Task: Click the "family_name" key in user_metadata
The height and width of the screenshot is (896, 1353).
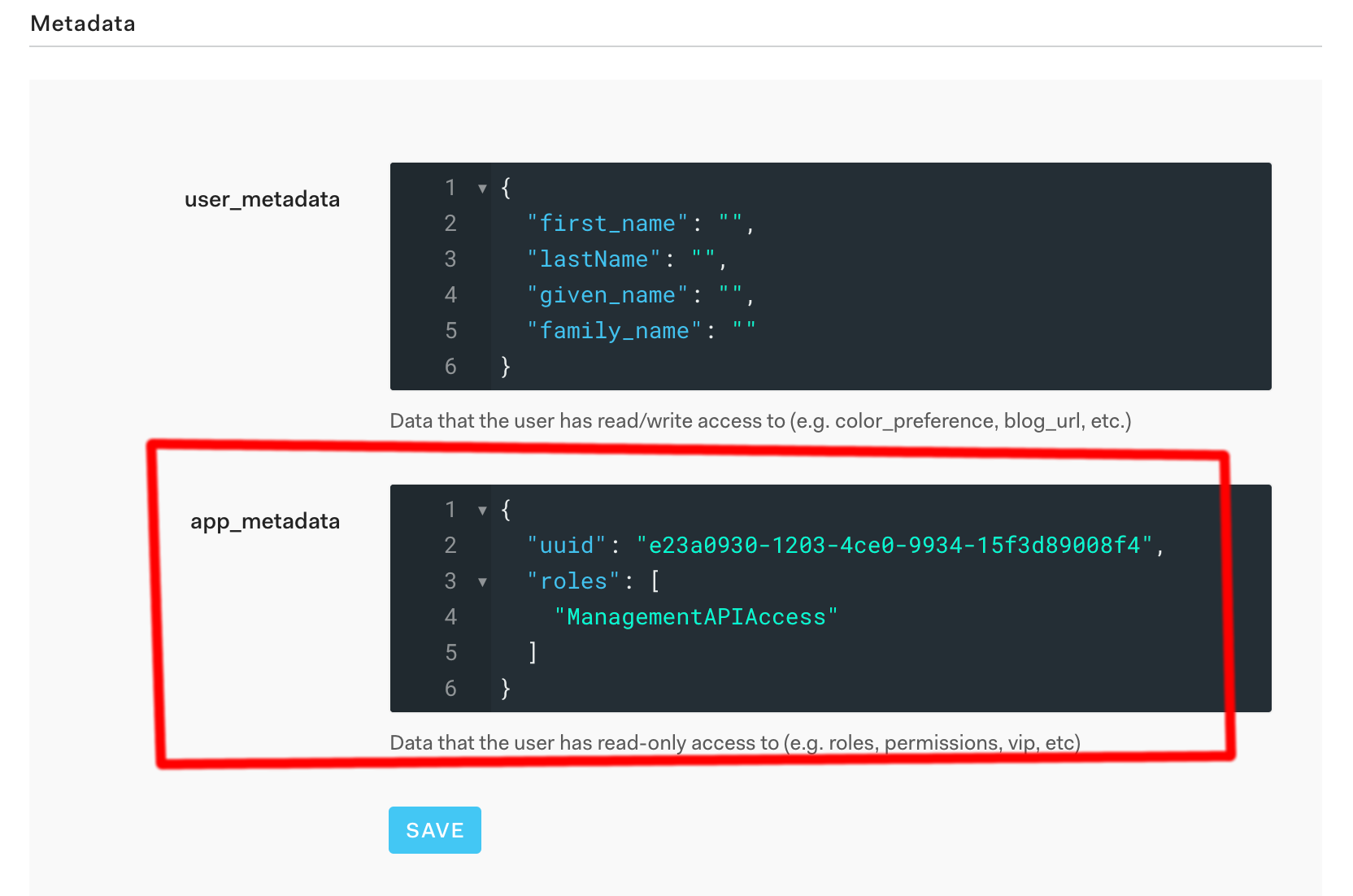Action: point(614,331)
